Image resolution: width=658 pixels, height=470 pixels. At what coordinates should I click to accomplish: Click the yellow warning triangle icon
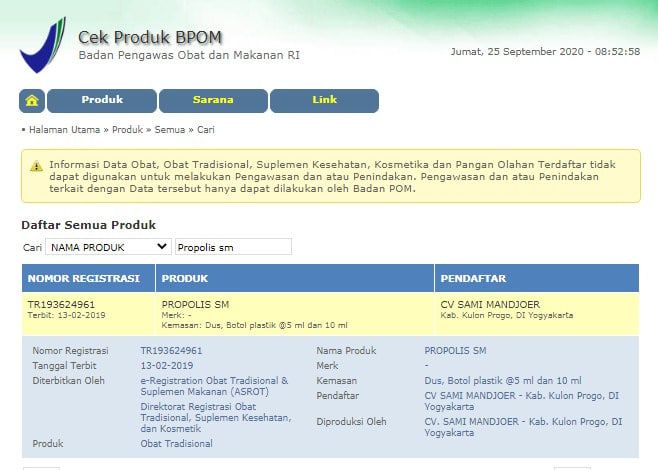pyautogui.click(x=37, y=165)
